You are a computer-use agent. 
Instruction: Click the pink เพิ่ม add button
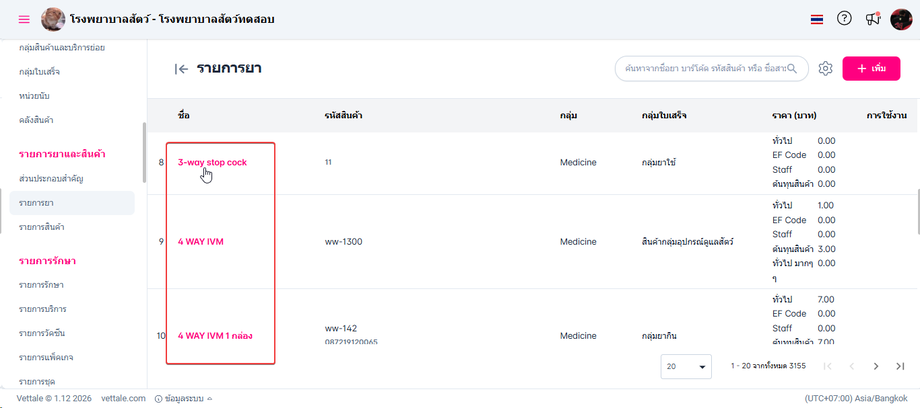tap(871, 68)
